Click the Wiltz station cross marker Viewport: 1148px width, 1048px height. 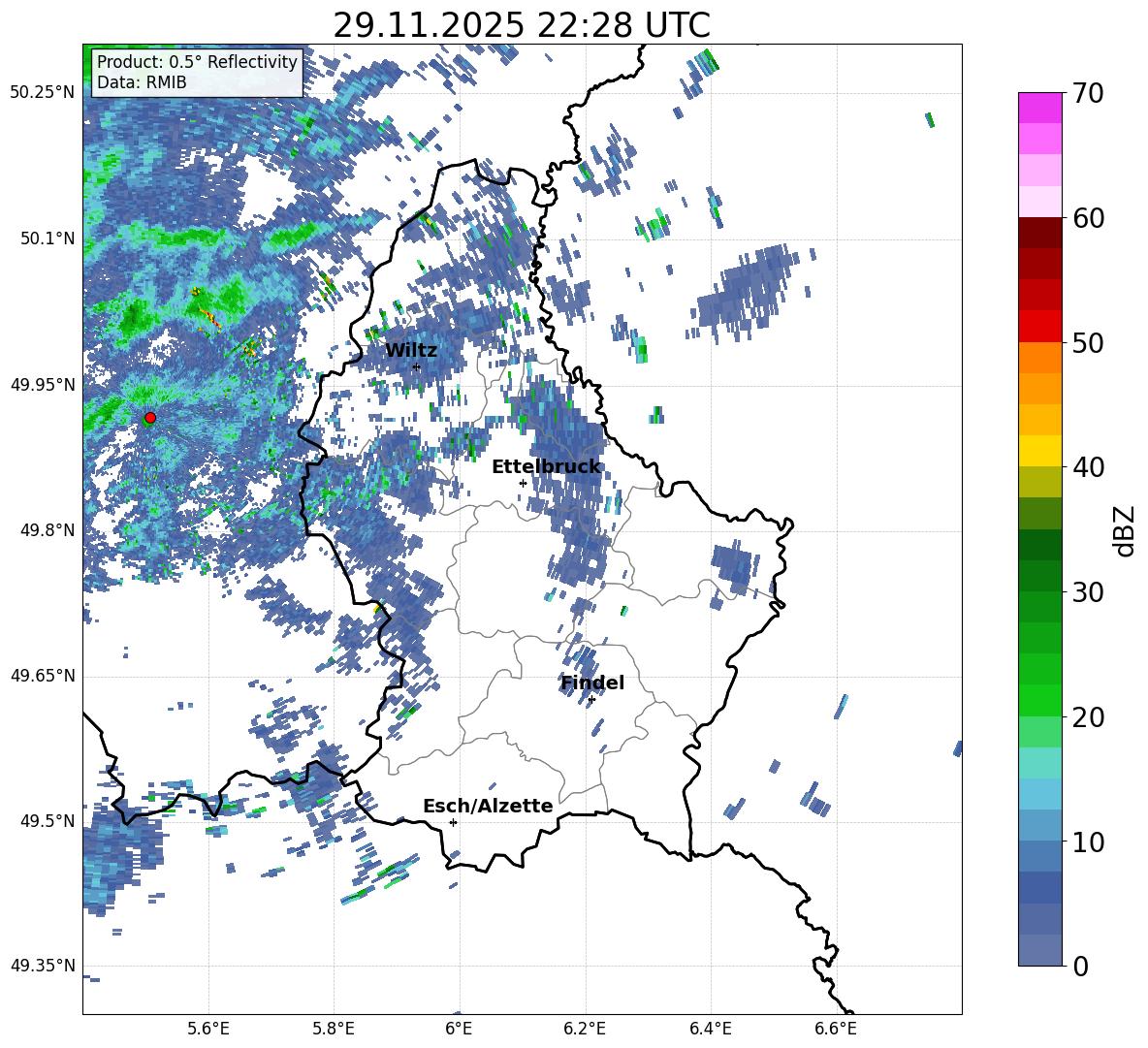click(x=417, y=366)
